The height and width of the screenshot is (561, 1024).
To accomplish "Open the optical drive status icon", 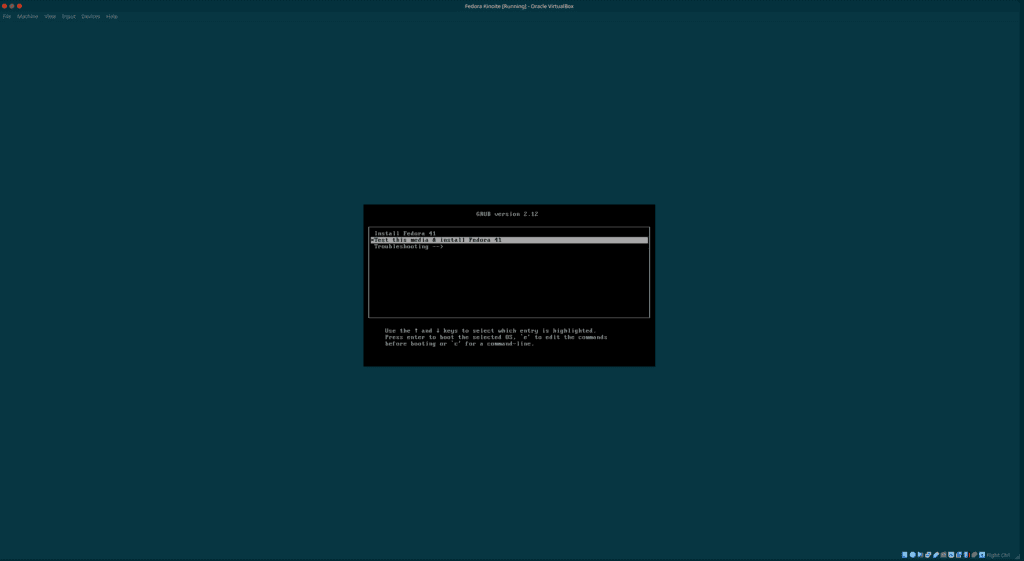I will coord(913,555).
